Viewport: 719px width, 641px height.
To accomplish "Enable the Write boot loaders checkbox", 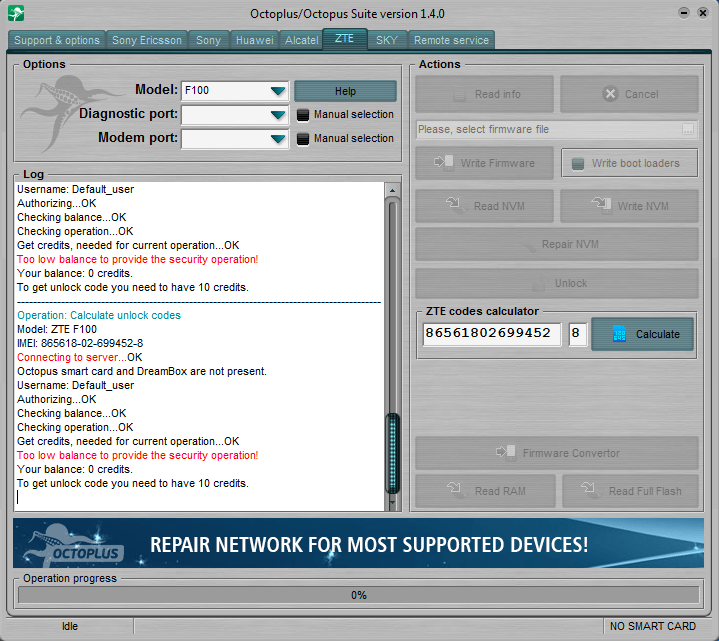I will (578, 163).
